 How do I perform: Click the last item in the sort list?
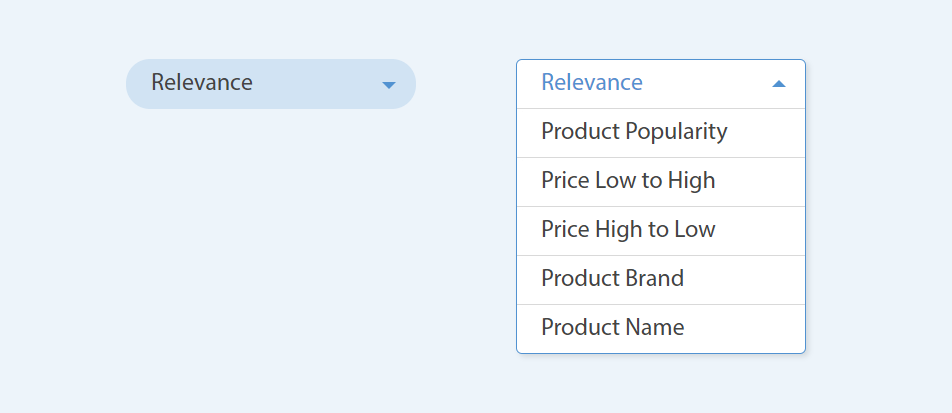tap(661, 329)
